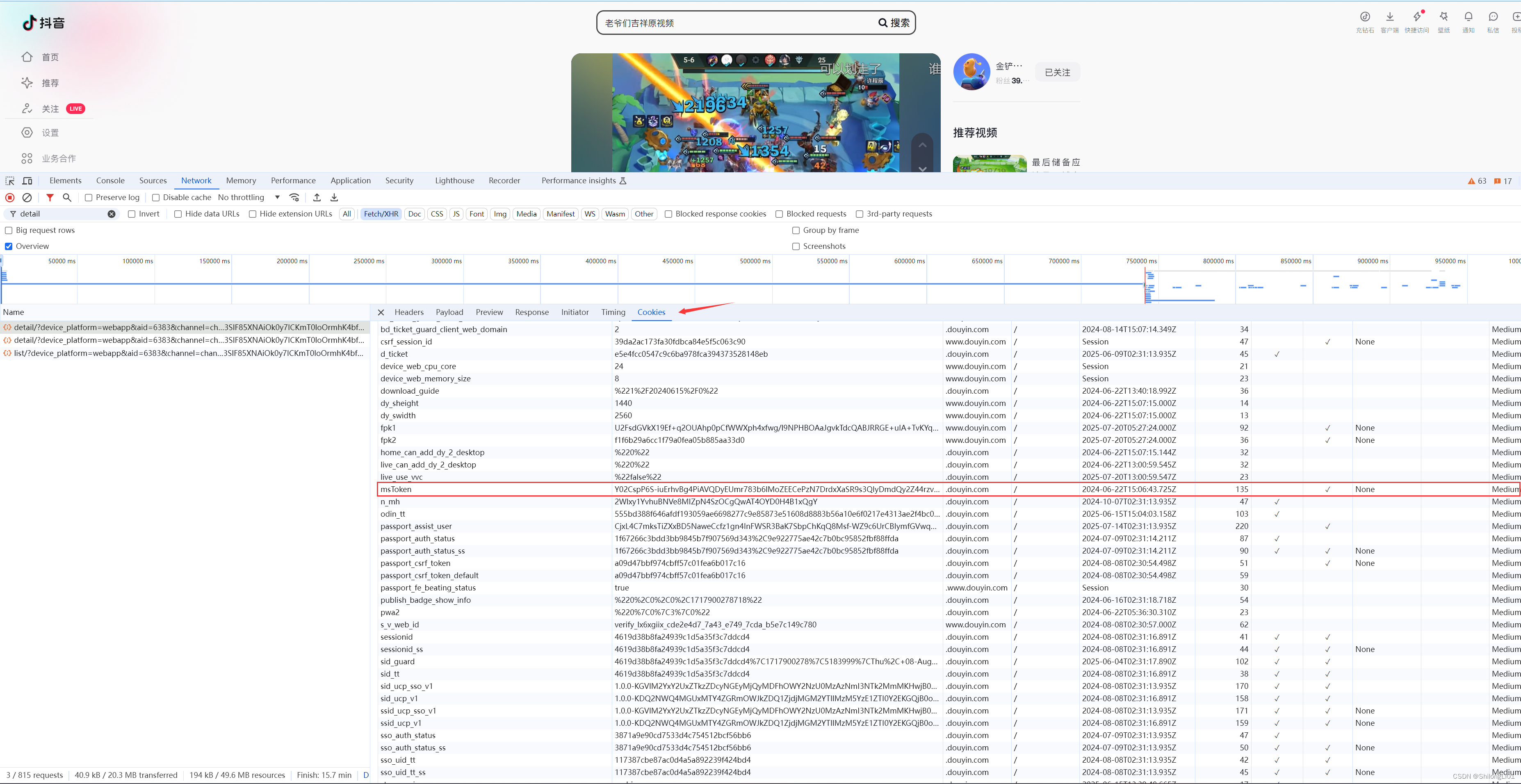Enable the Preserve log checkbox

89,198
